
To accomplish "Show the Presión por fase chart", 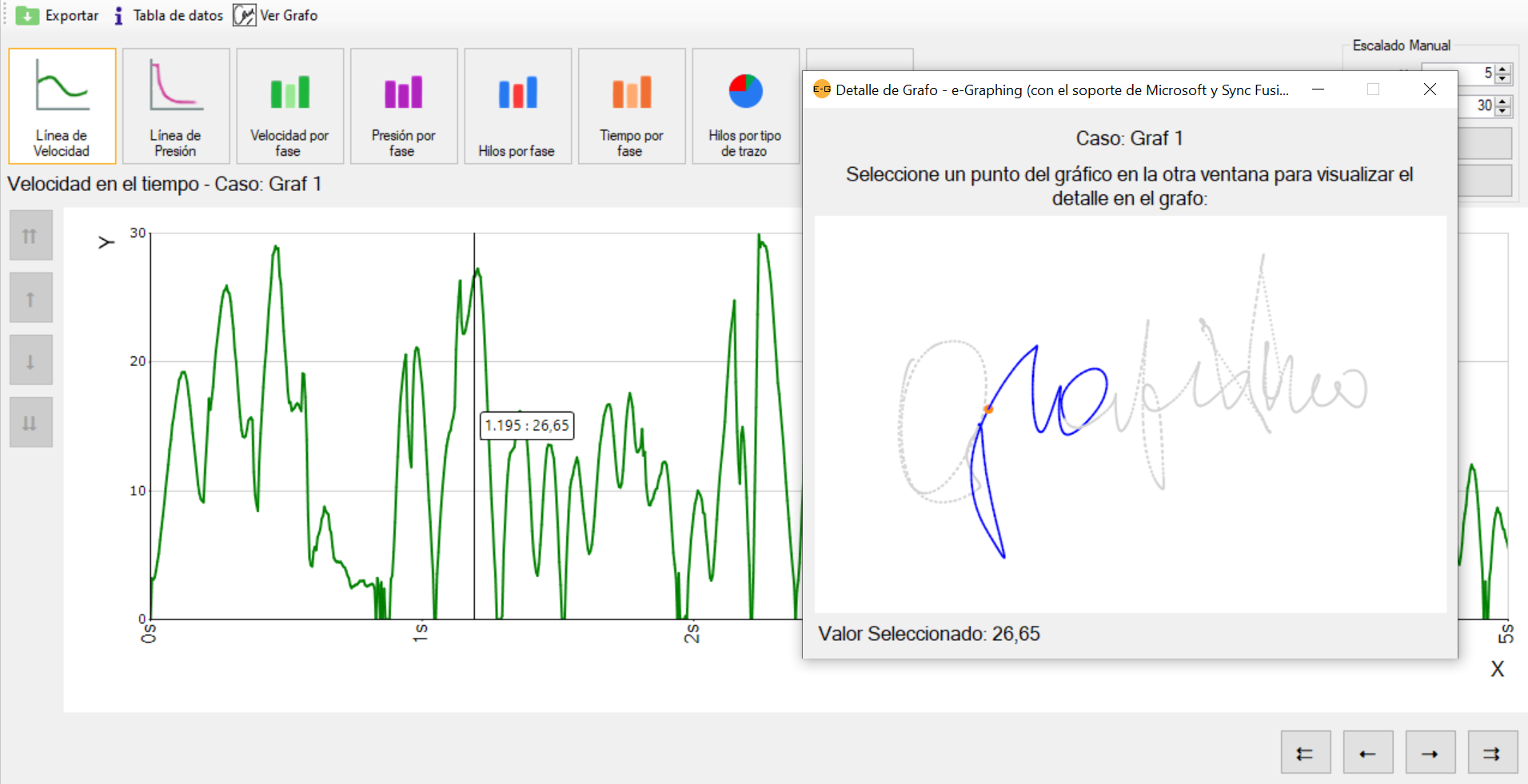I will pos(404,105).
